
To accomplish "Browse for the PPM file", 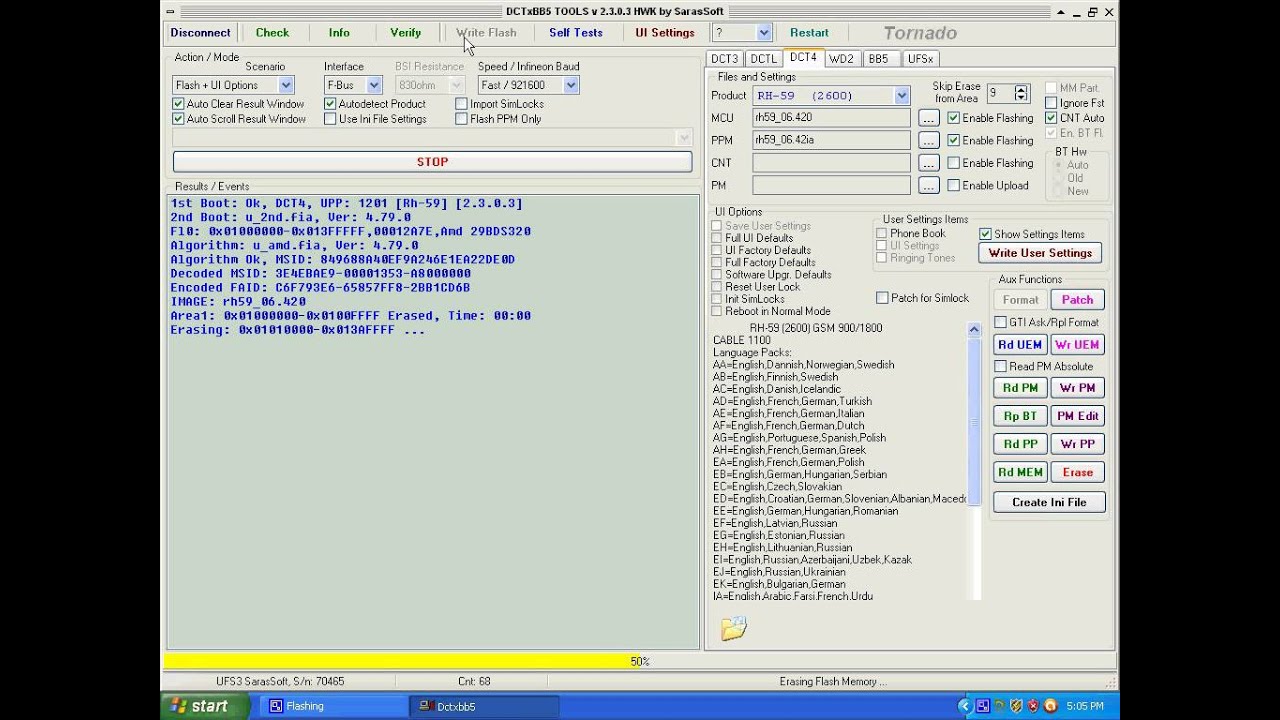I will point(928,141).
